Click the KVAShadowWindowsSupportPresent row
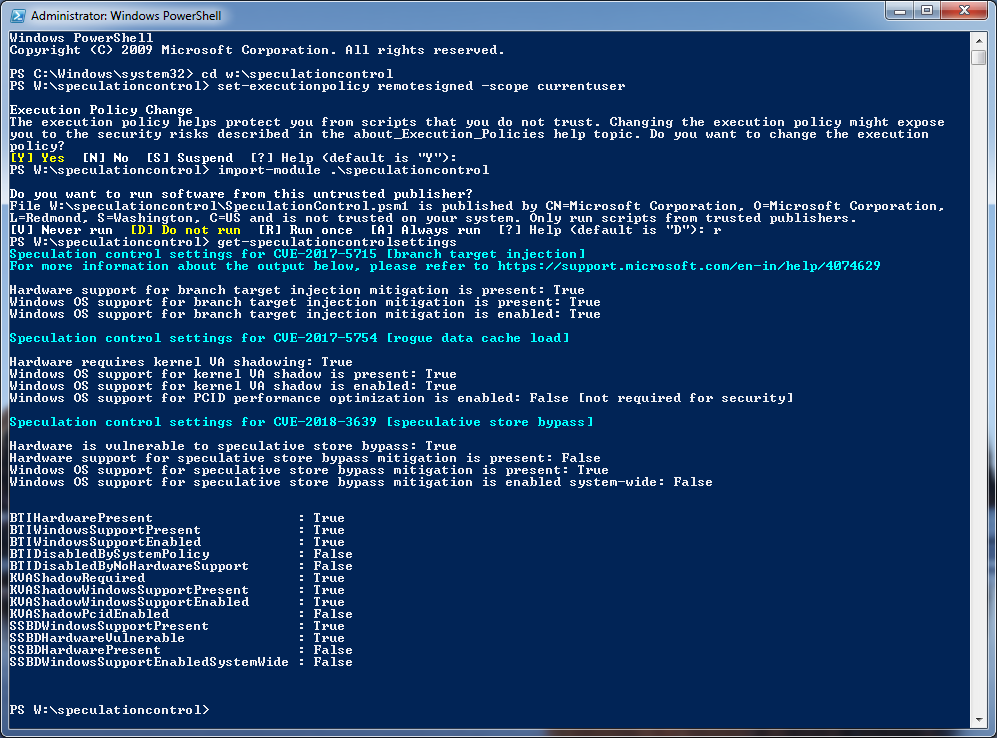The image size is (997, 738). 177,590
